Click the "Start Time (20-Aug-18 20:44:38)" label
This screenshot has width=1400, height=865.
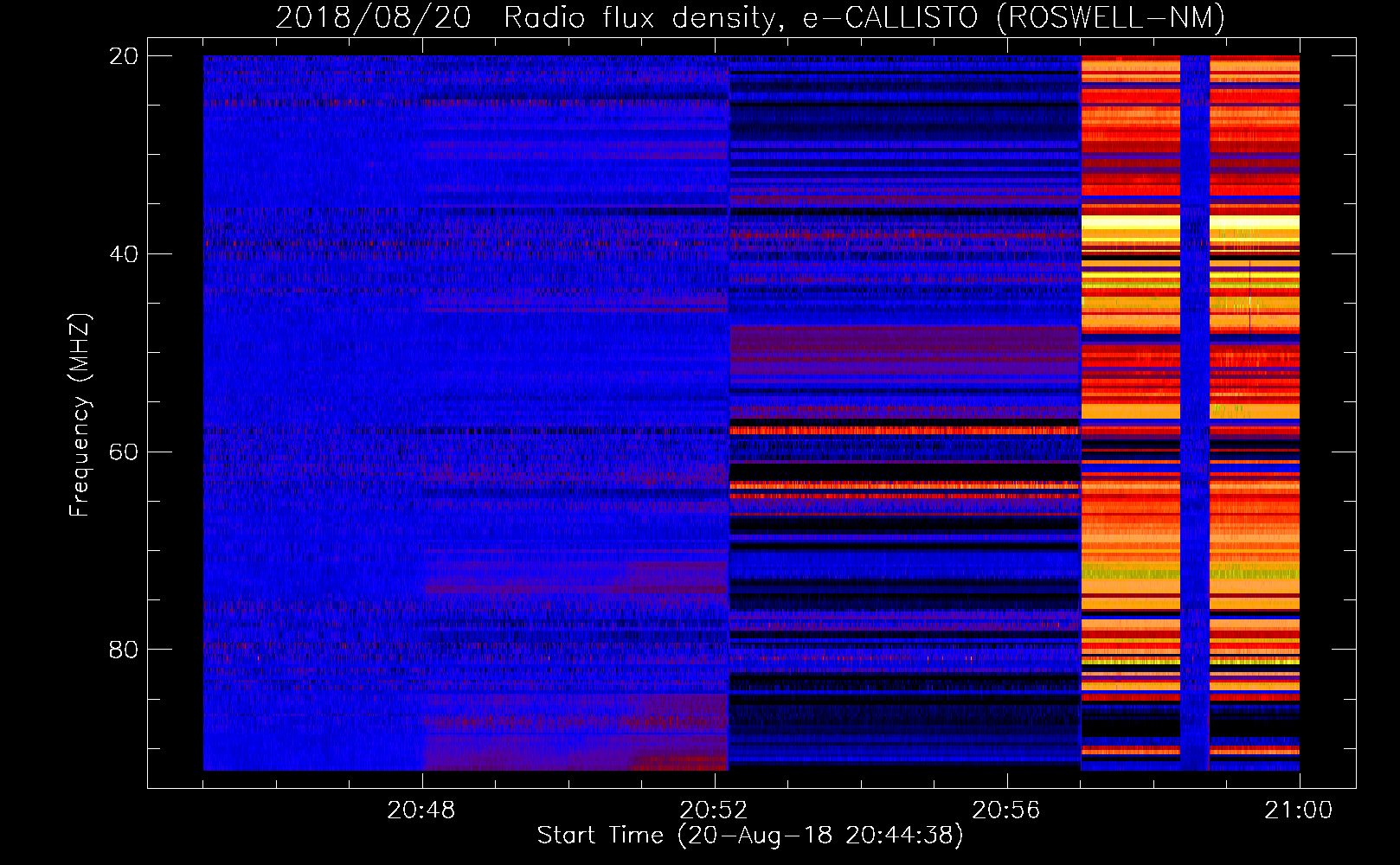coord(750,836)
